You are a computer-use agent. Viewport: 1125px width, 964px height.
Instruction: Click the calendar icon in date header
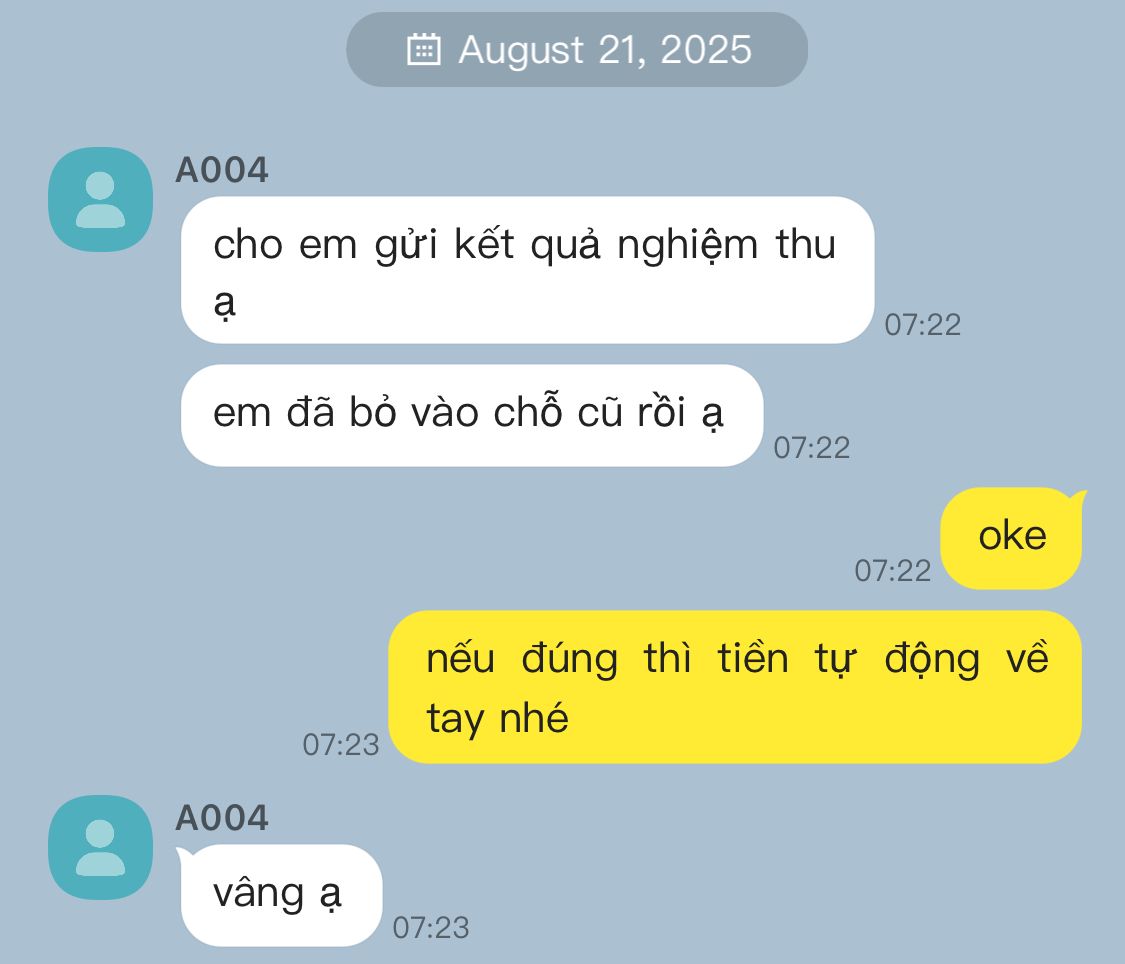click(x=423, y=49)
